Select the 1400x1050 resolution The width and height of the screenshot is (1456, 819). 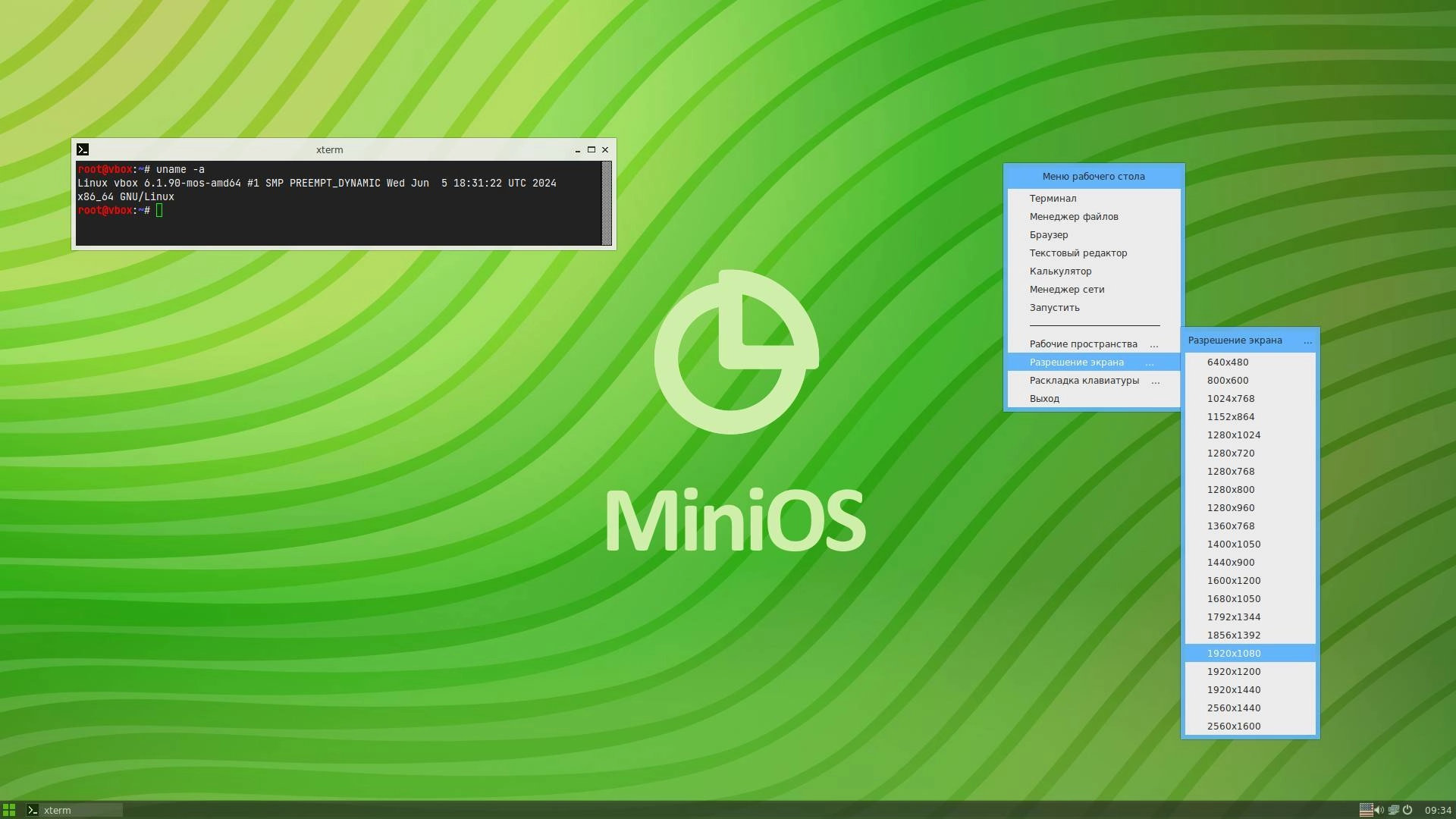point(1250,544)
